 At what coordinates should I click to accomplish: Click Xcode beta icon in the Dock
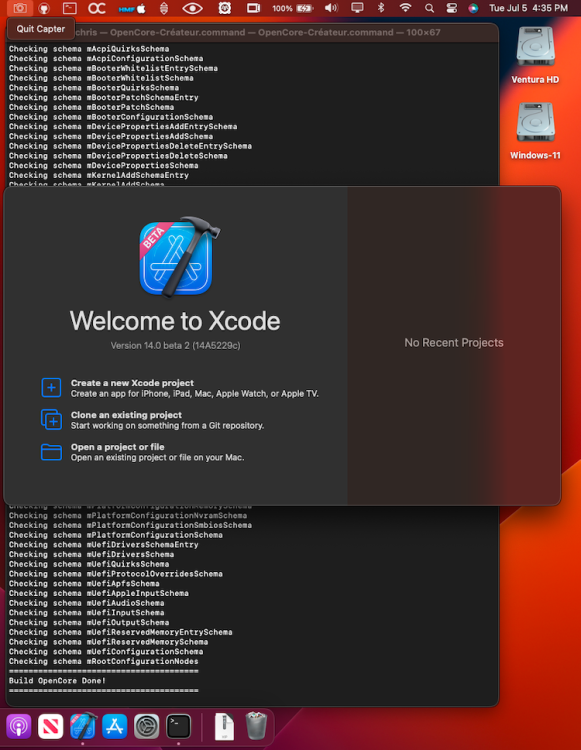click(83, 726)
